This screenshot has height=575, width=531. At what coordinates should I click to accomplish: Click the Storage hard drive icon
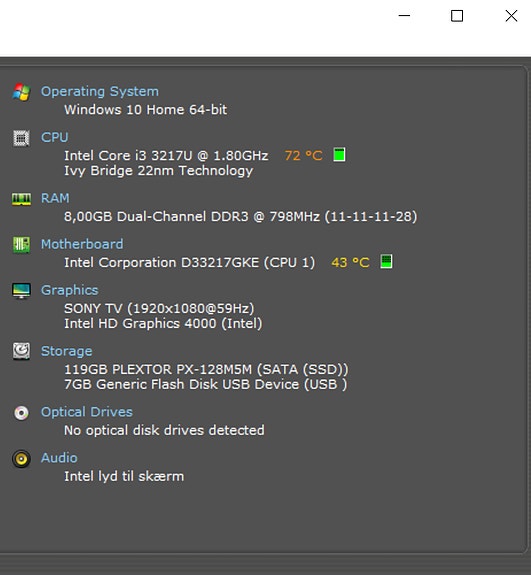coord(21,351)
